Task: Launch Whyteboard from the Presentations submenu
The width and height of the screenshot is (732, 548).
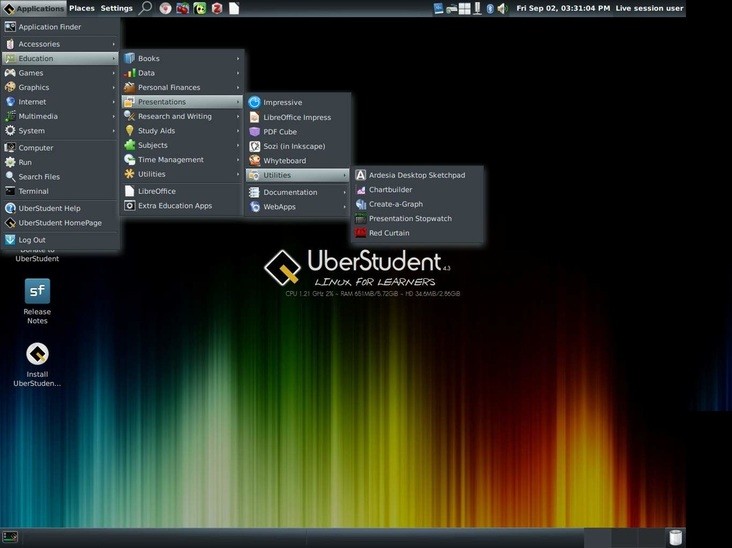Action: click(284, 160)
